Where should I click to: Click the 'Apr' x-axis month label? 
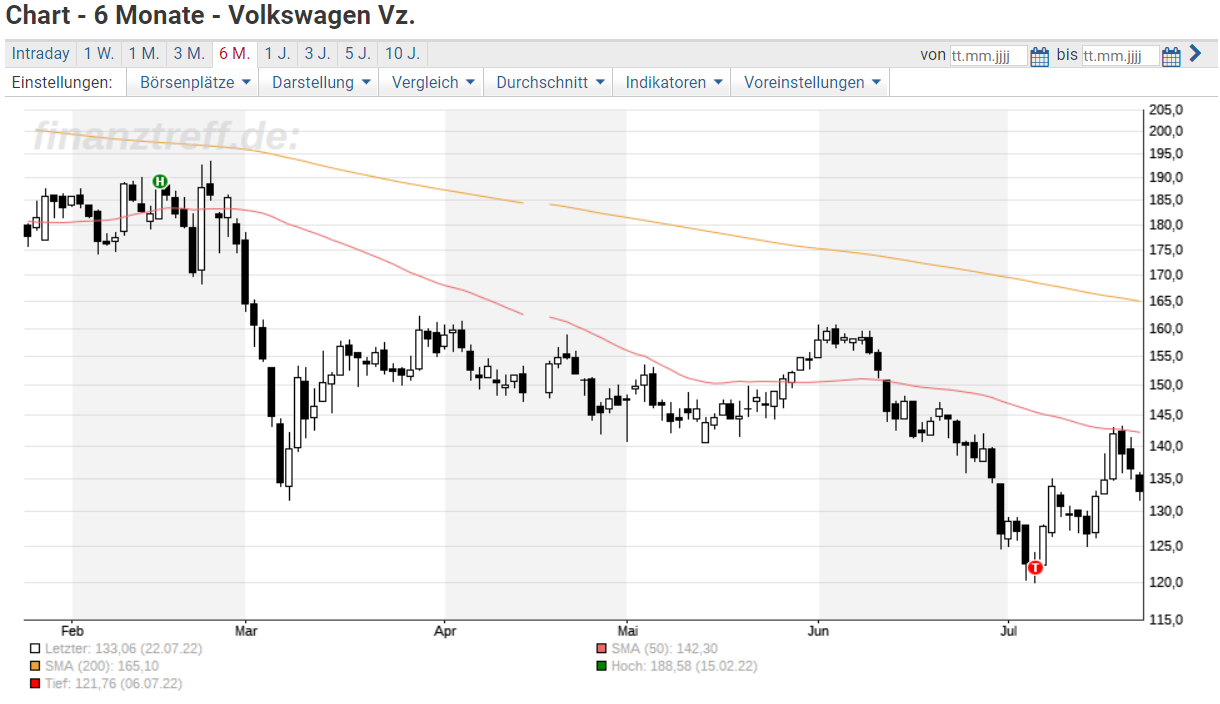click(445, 631)
